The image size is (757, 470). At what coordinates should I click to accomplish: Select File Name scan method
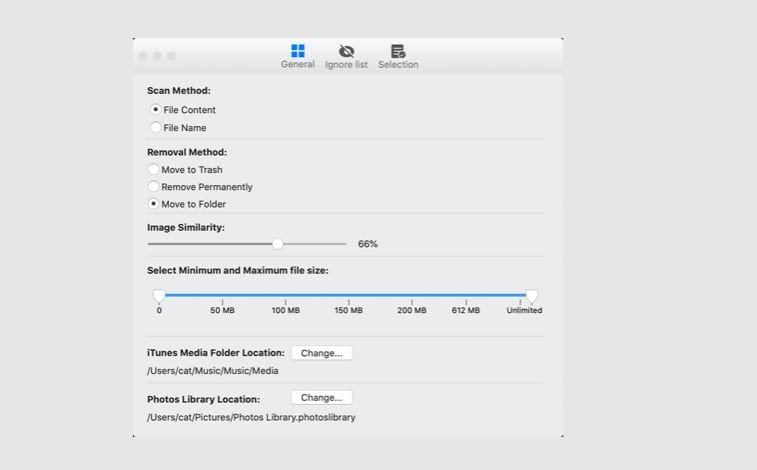click(x=155, y=127)
